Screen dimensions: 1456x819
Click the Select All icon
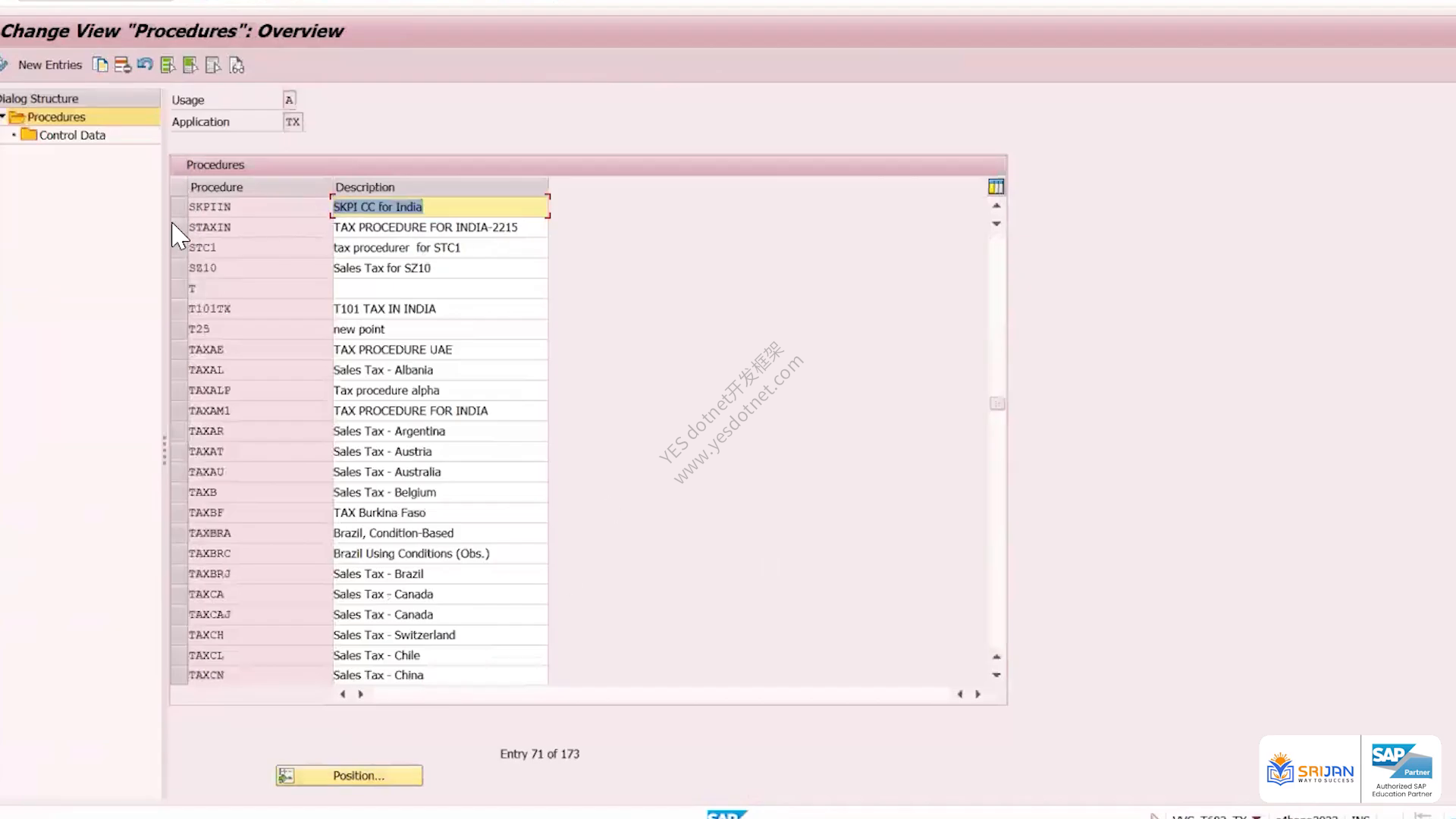(168, 65)
